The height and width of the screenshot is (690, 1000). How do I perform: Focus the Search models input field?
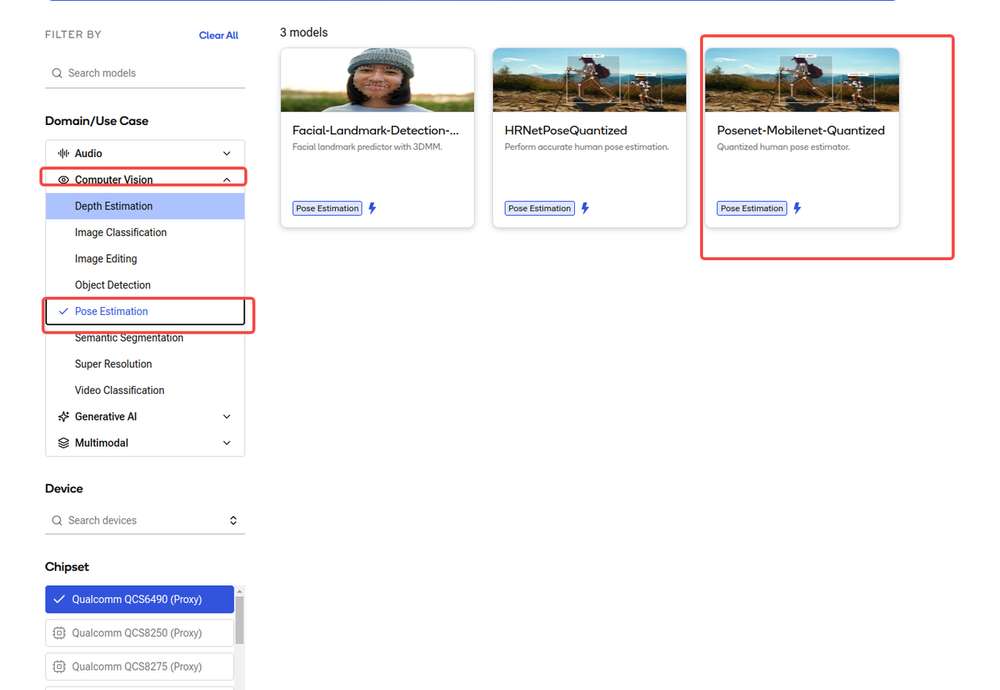(145, 73)
